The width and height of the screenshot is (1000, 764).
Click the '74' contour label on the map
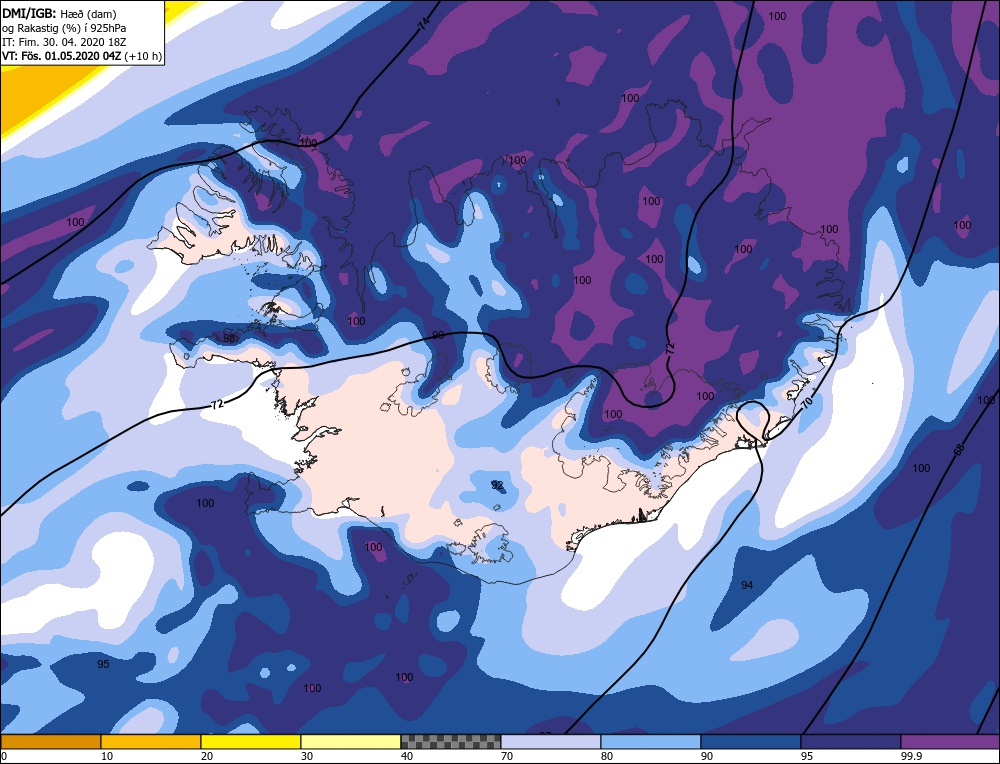tap(424, 26)
